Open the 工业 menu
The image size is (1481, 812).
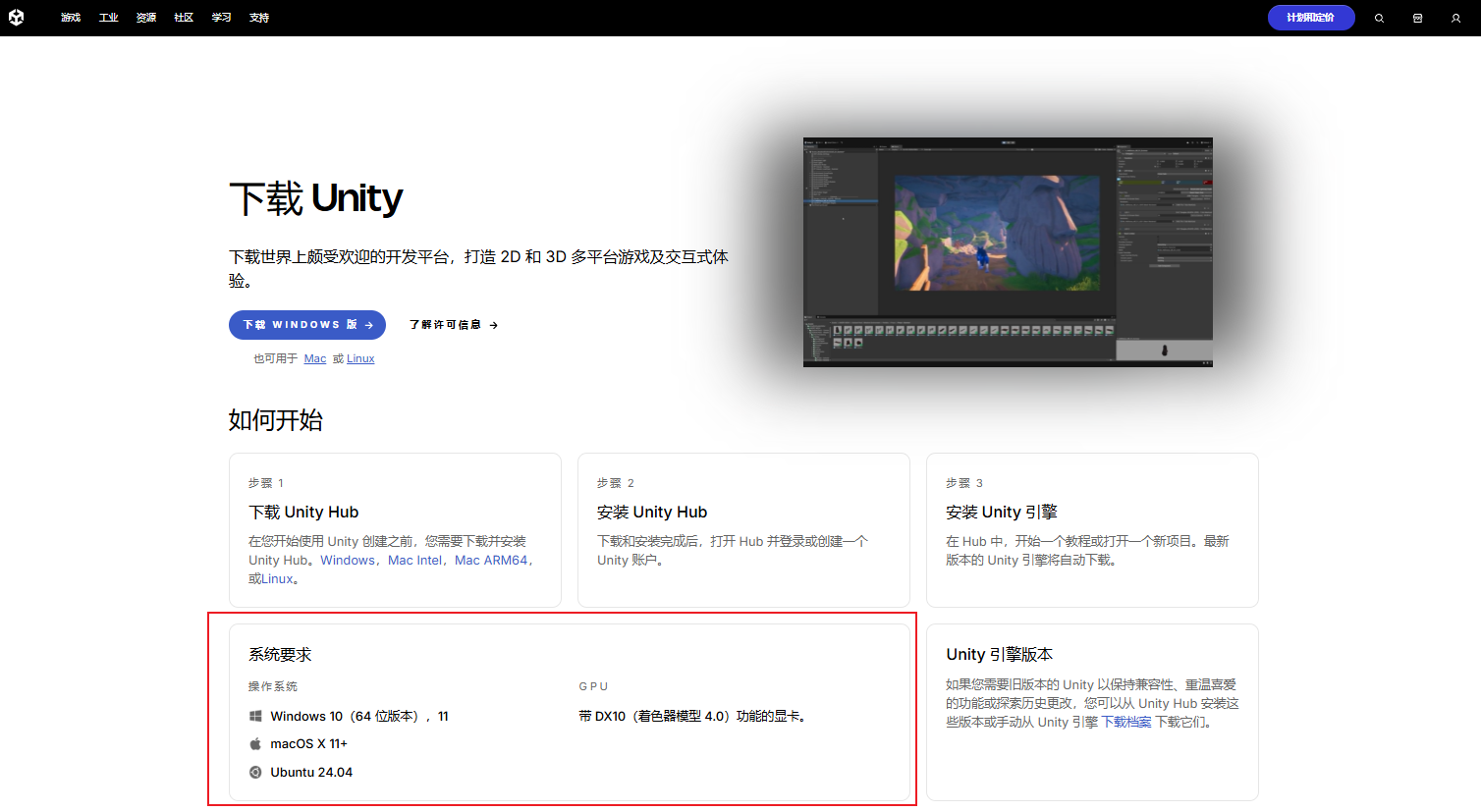point(108,17)
